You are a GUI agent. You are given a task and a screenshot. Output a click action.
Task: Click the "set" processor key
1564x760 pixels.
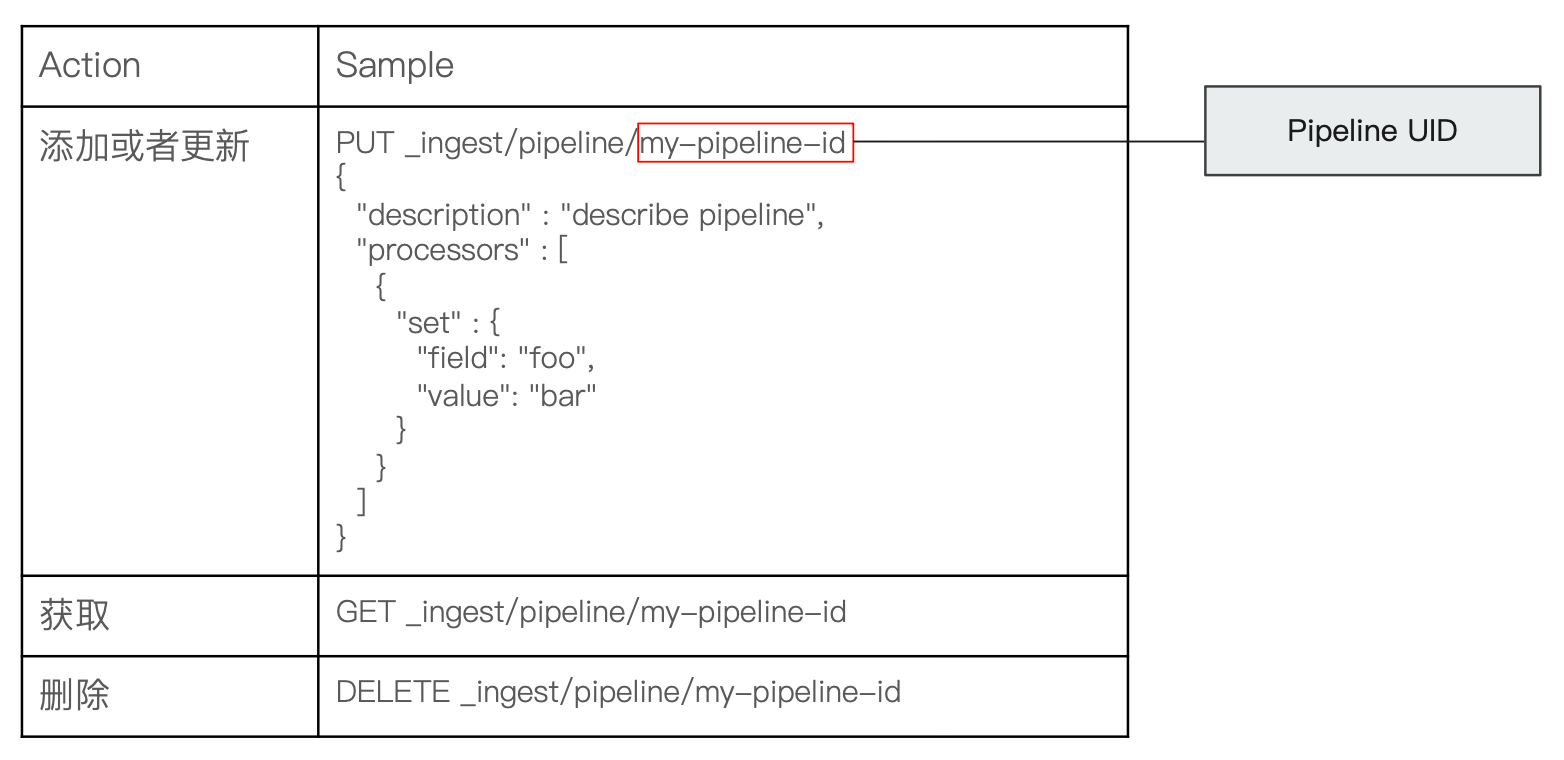coord(428,323)
